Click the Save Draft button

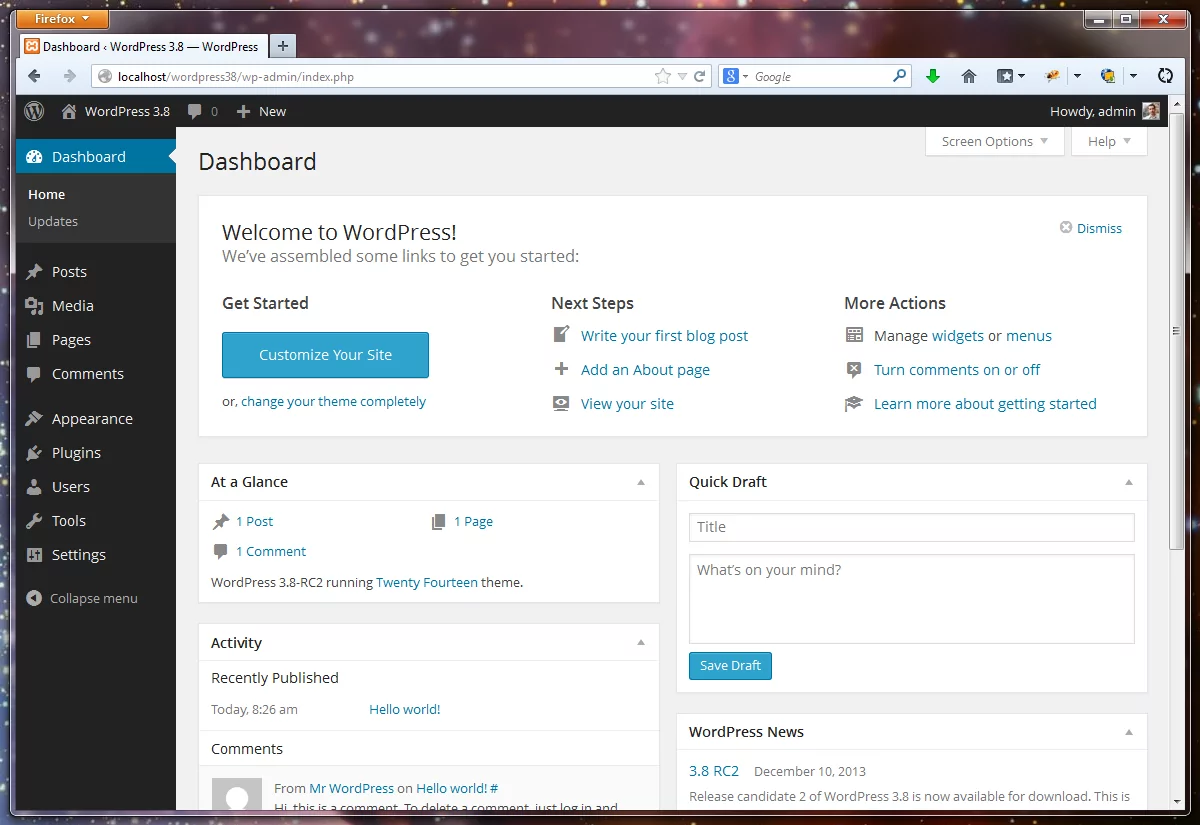(730, 666)
